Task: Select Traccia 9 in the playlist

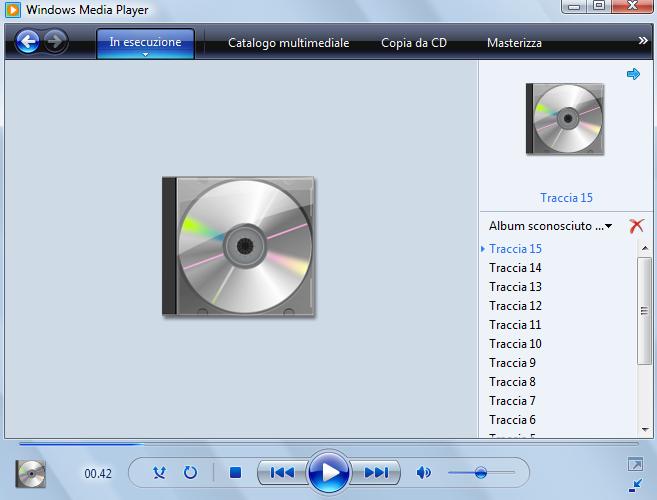Action: [x=512, y=363]
